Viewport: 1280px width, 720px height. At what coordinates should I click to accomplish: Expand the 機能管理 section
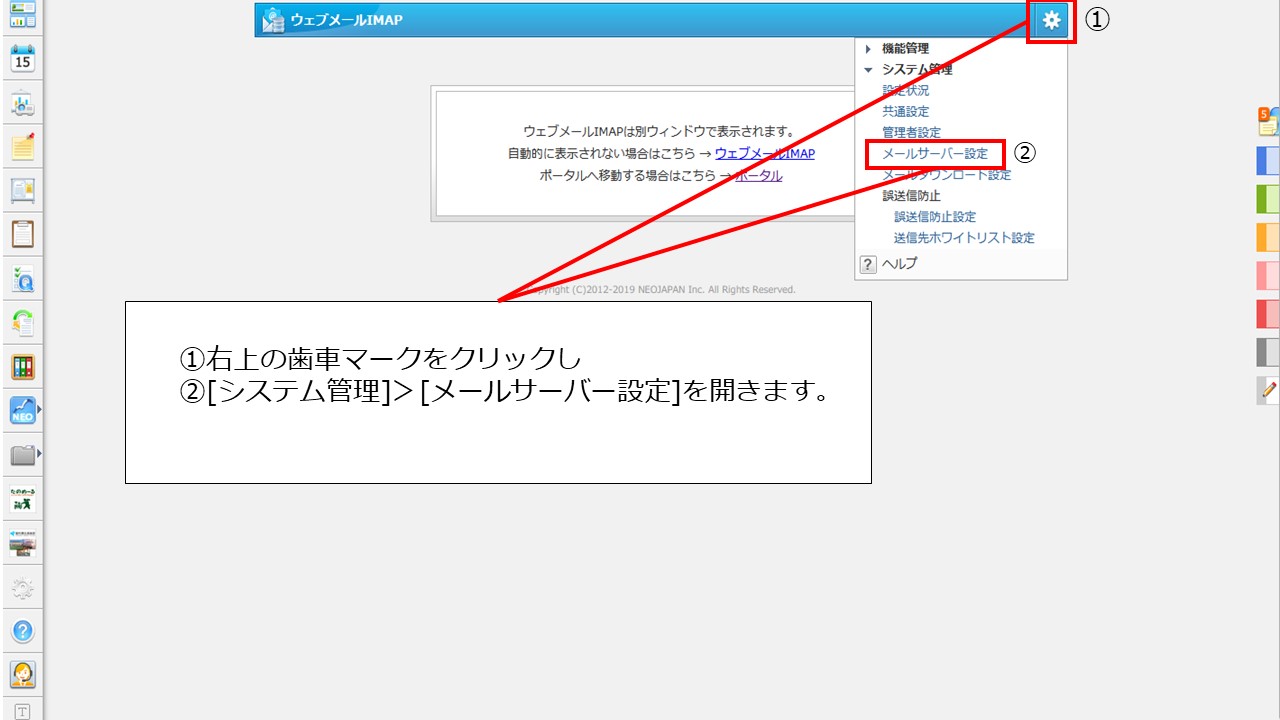(905, 48)
